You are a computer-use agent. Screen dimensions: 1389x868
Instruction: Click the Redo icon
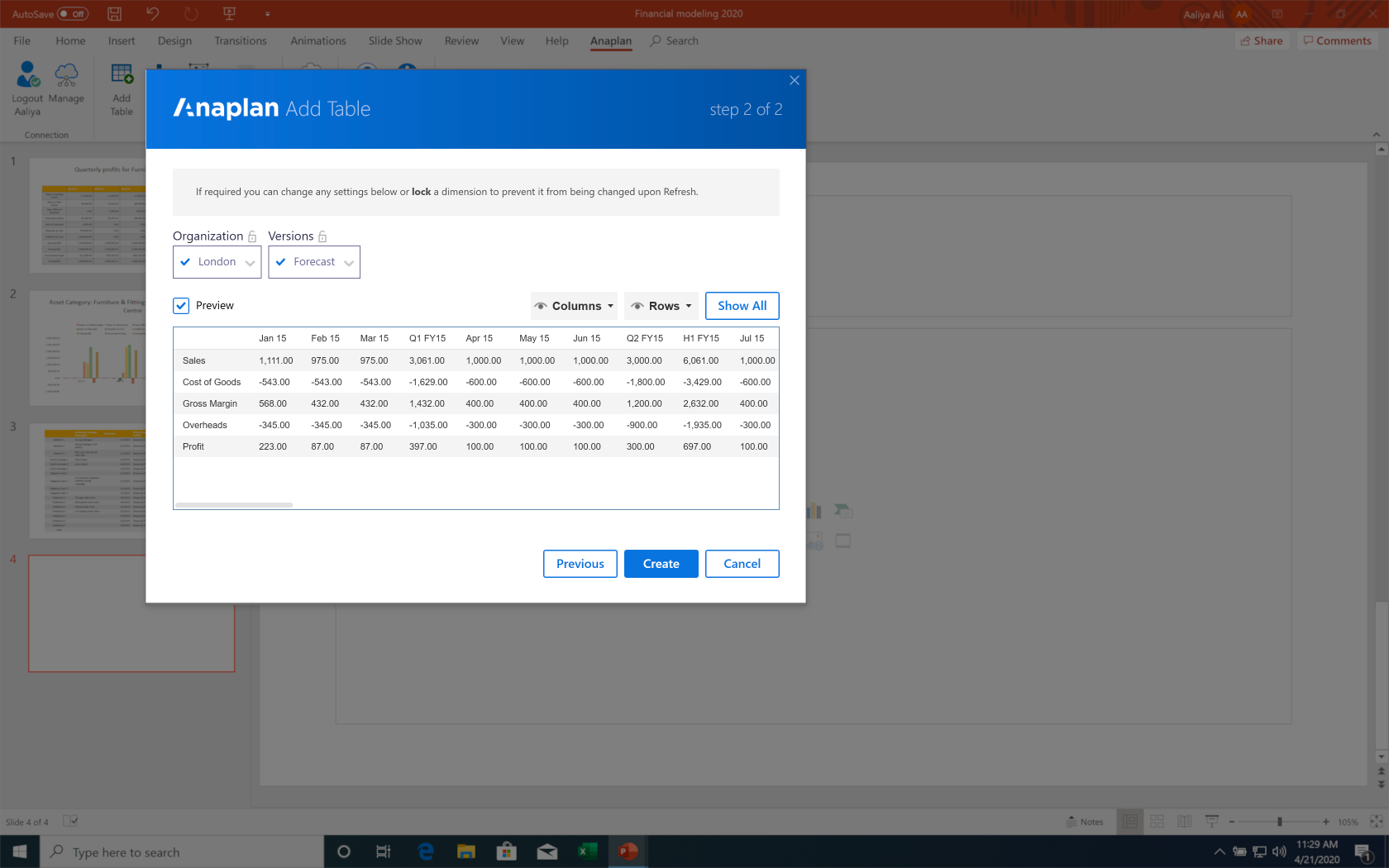191,14
